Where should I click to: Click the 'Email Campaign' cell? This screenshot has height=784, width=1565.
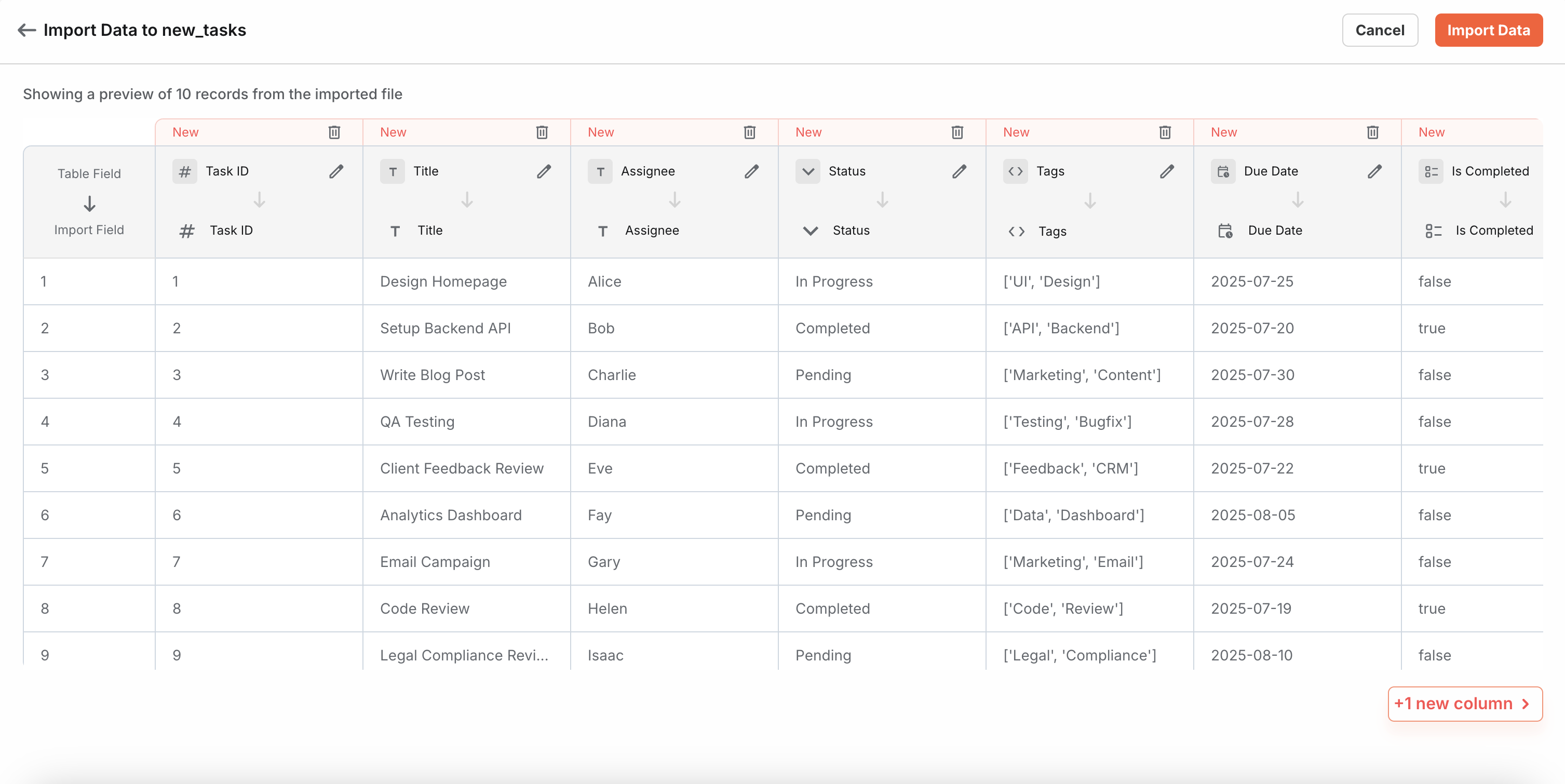point(467,562)
